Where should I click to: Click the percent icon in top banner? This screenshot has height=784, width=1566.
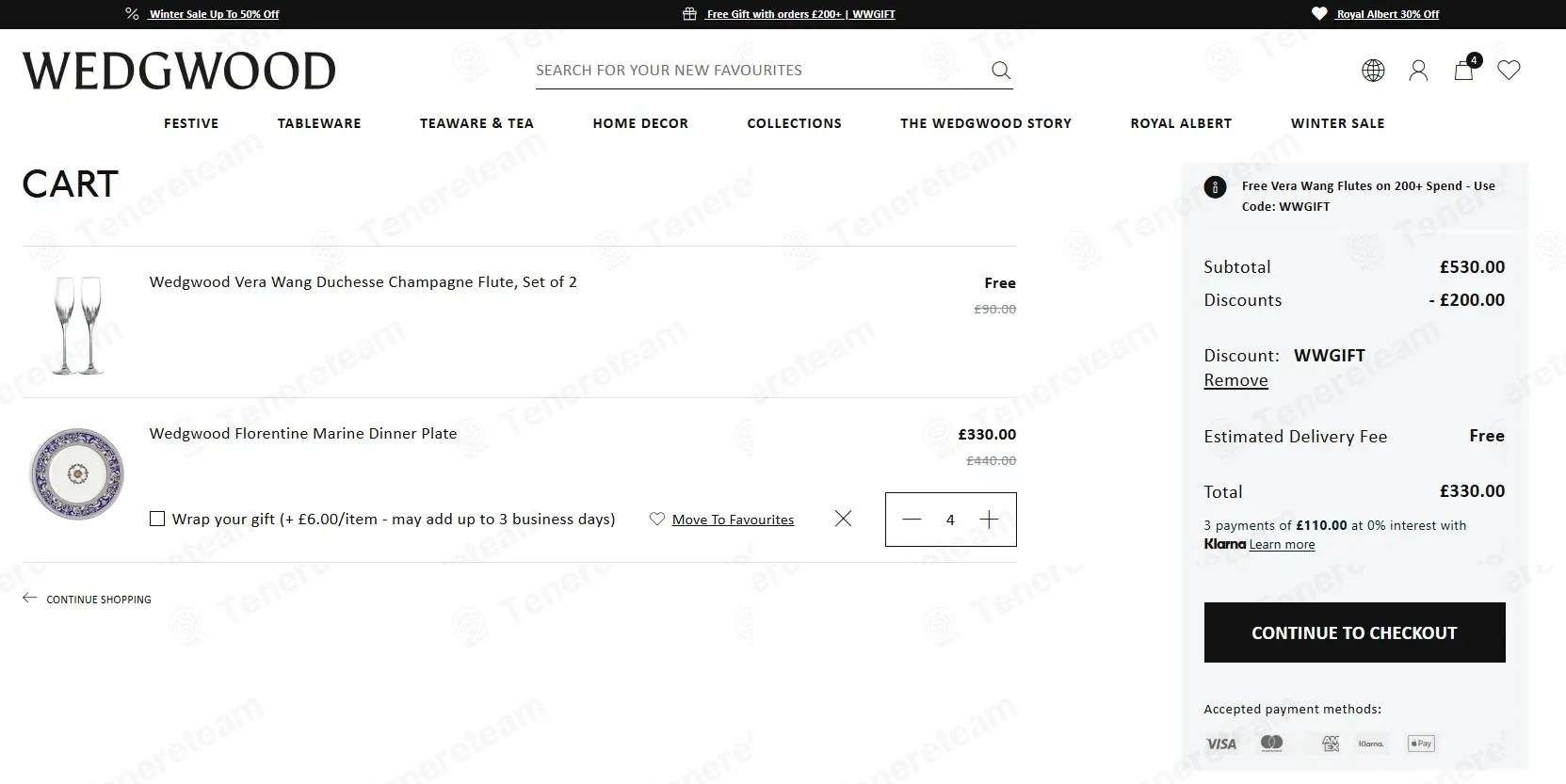132,14
